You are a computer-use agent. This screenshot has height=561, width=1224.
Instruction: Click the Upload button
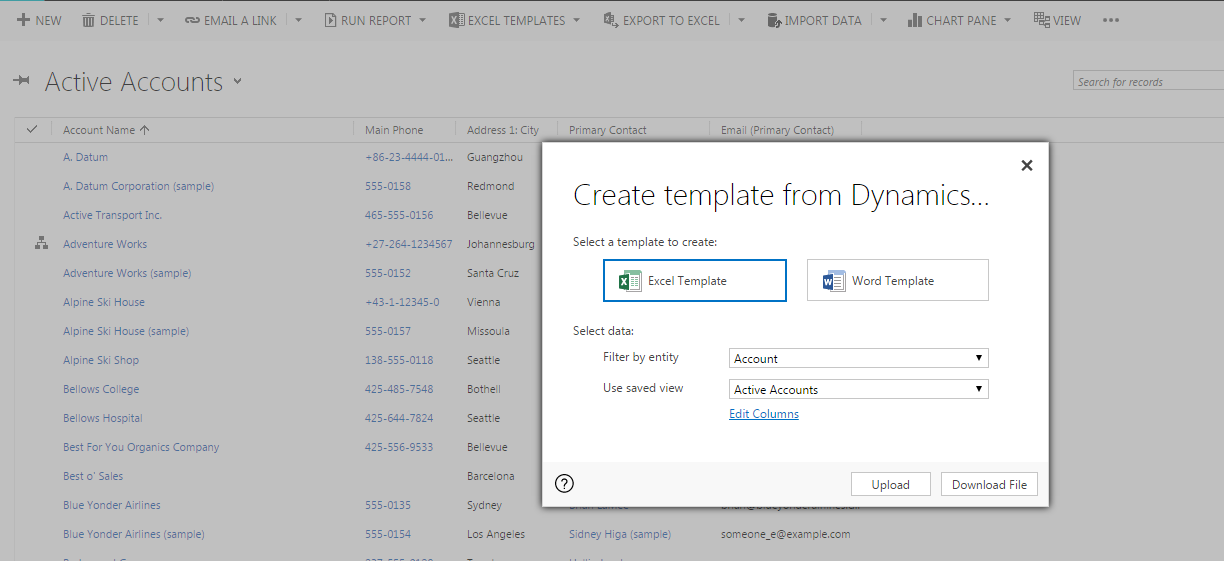(x=891, y=484)
